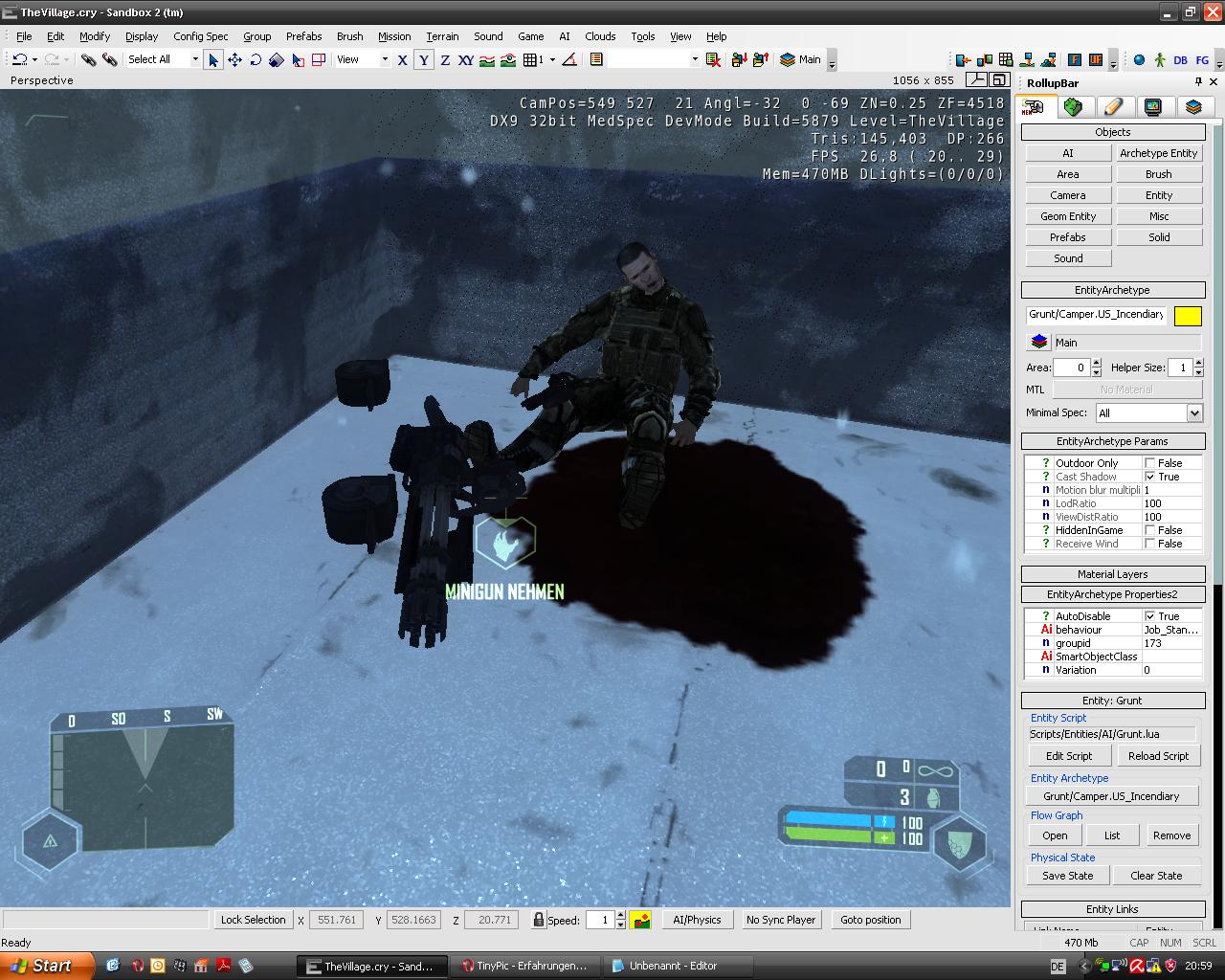The width and height of the screenshot is (1225, 980).
Task: Open the Minimal Spec dropdown
Action: tap(1193, 413)
